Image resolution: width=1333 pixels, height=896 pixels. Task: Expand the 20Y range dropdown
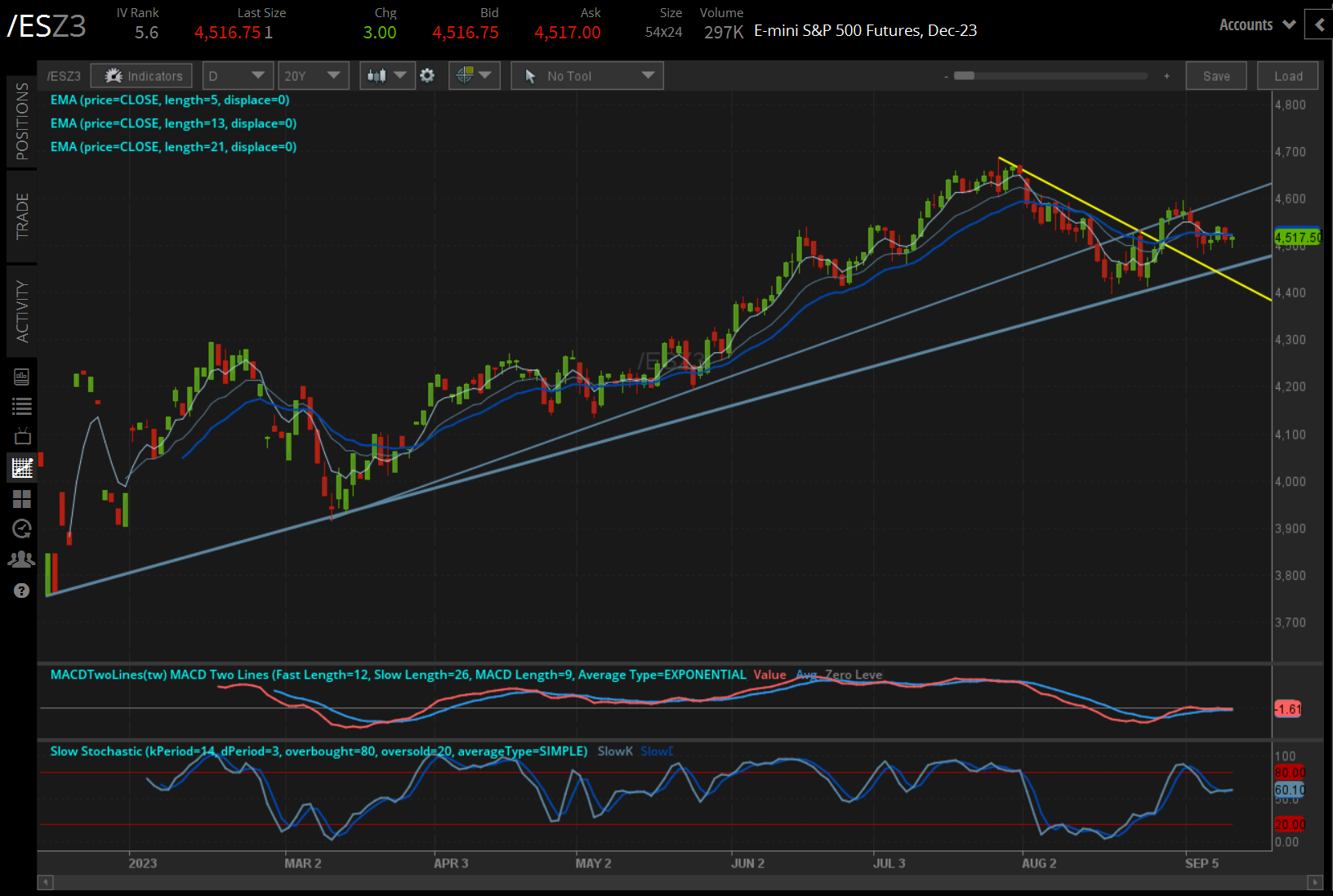point(313,75)
